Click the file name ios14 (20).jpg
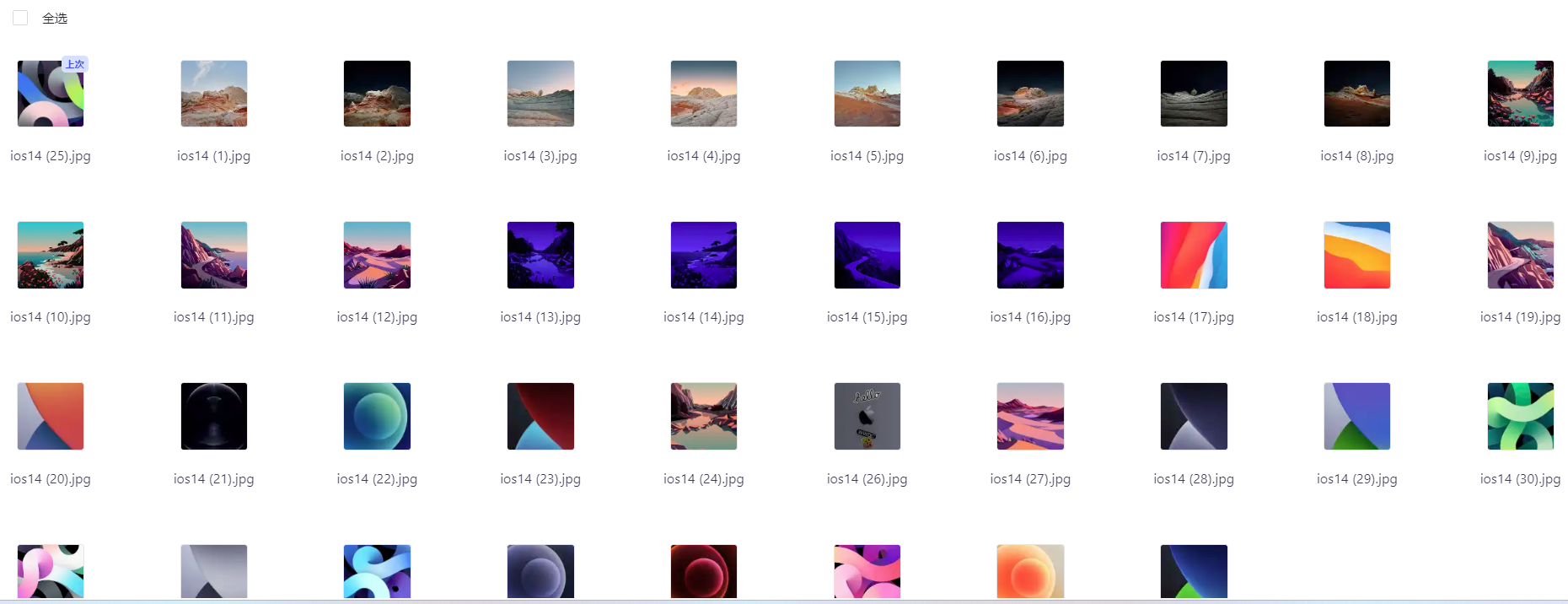The image size is (1568, 604). point(51,479)
